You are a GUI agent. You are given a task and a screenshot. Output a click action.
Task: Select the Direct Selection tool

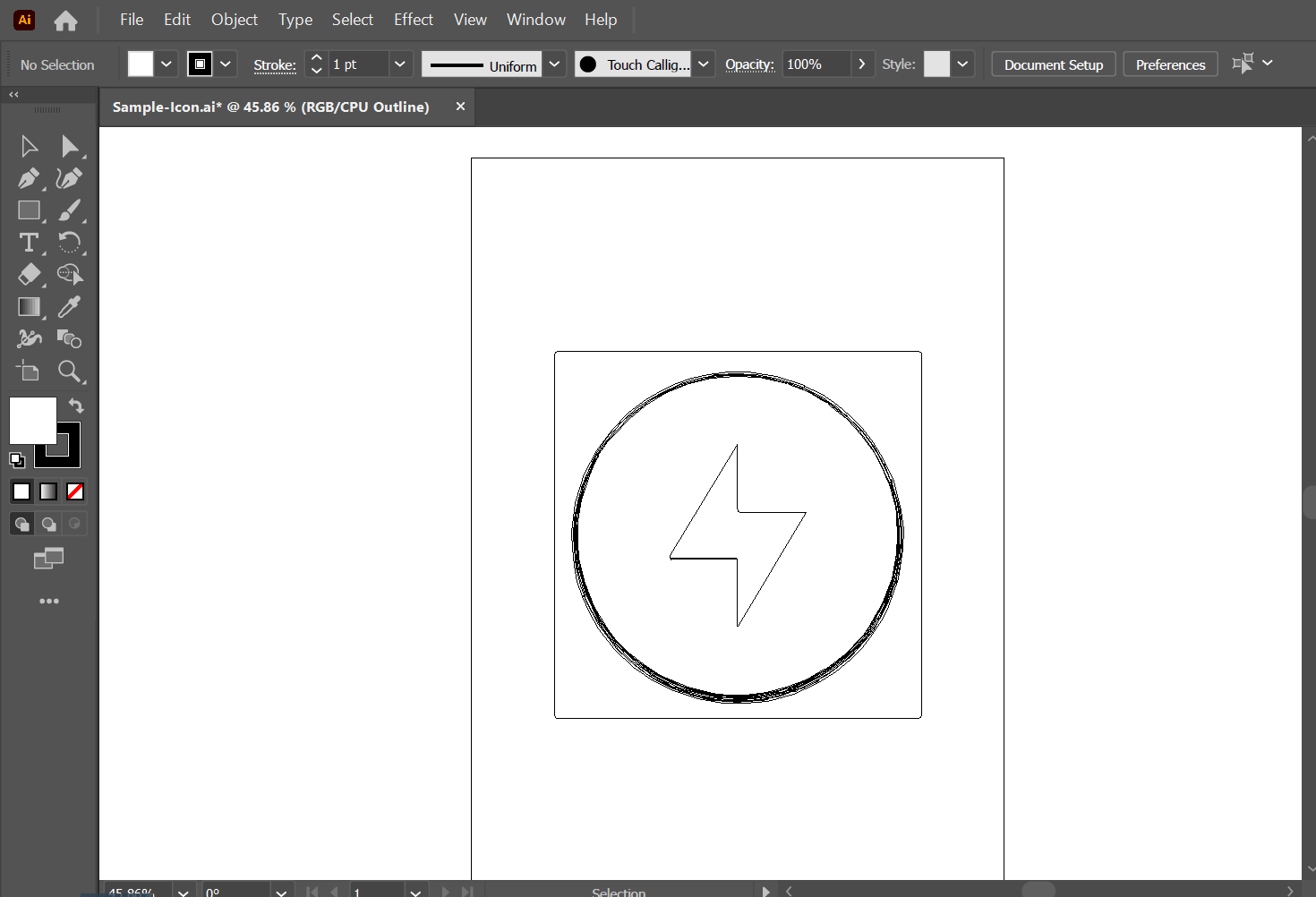(x=69, y=146)
